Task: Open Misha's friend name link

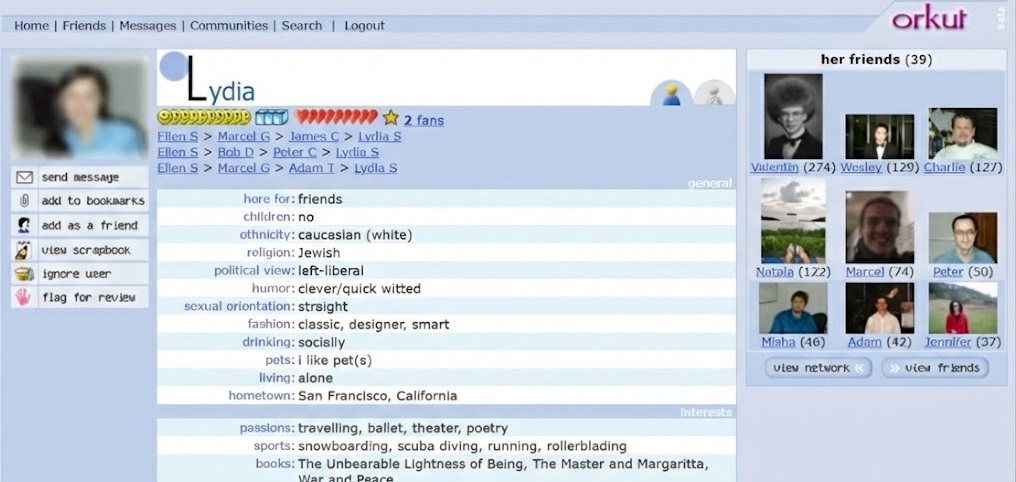Action: (x=778, y=341)
